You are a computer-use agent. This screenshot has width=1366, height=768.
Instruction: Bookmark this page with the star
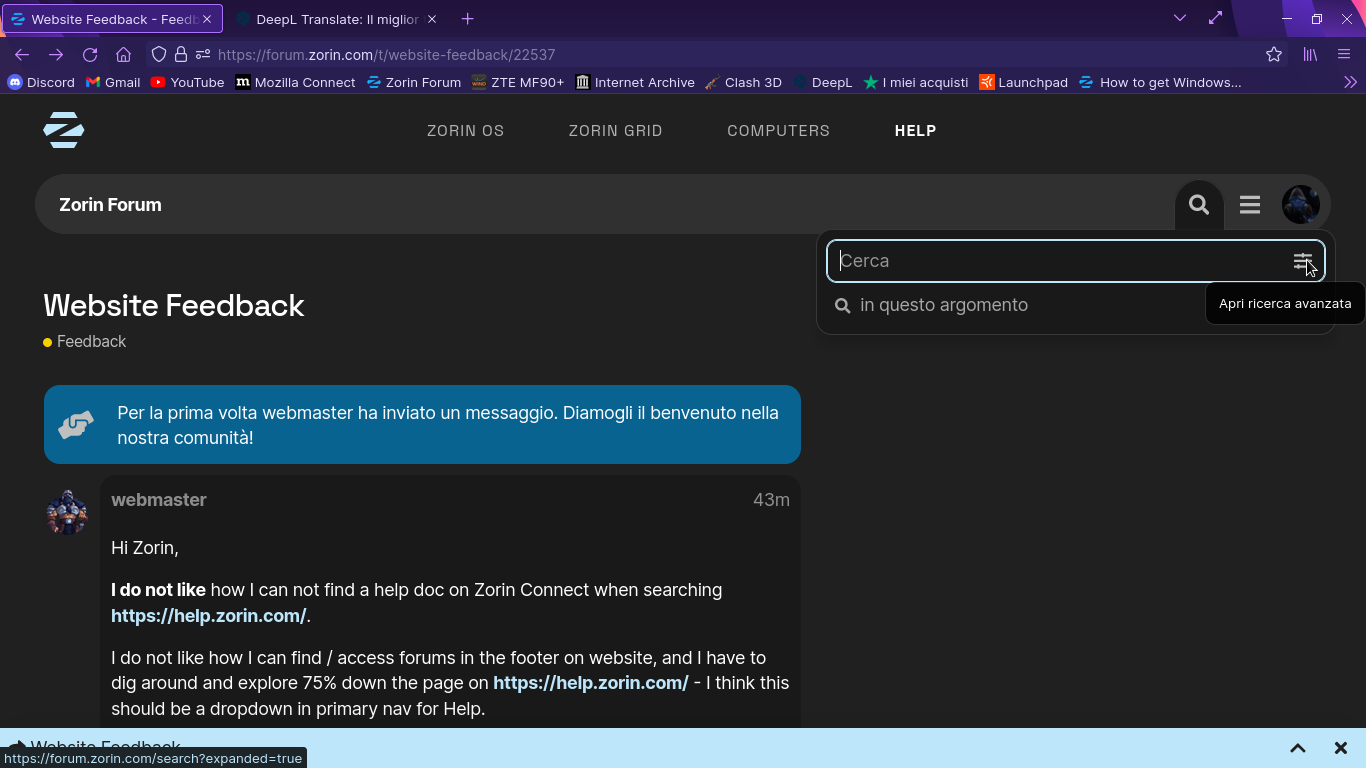click(x=1274, y=55)
